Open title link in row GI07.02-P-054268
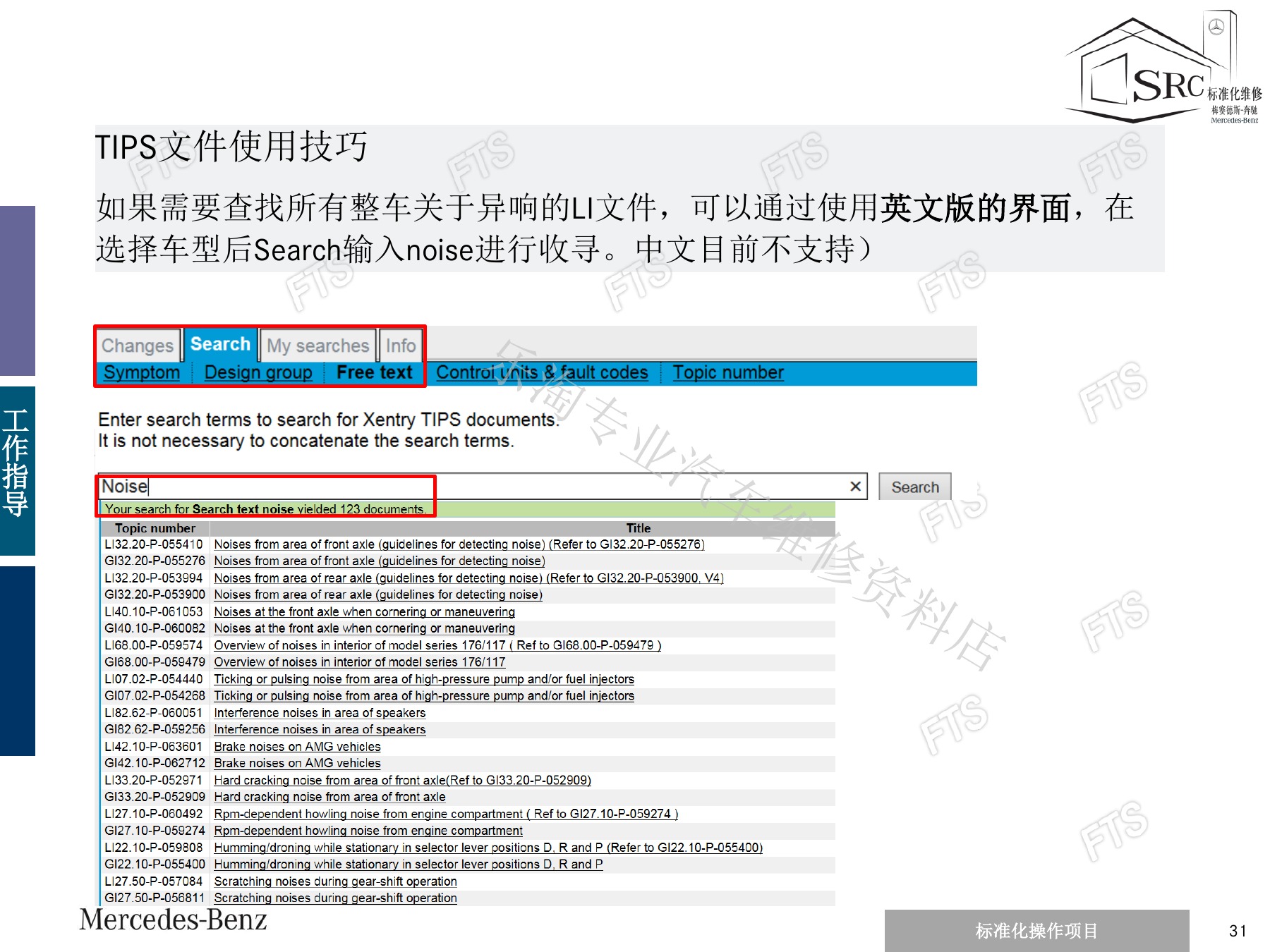 (x=424, y=696)
